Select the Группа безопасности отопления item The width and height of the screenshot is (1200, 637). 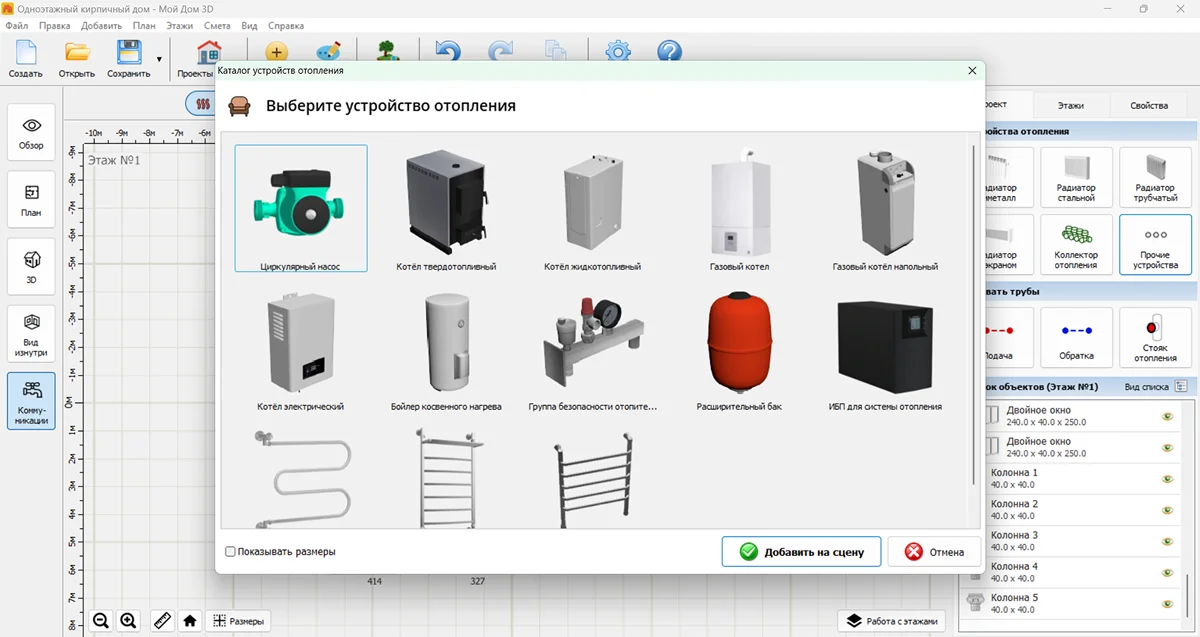(592, 348)
